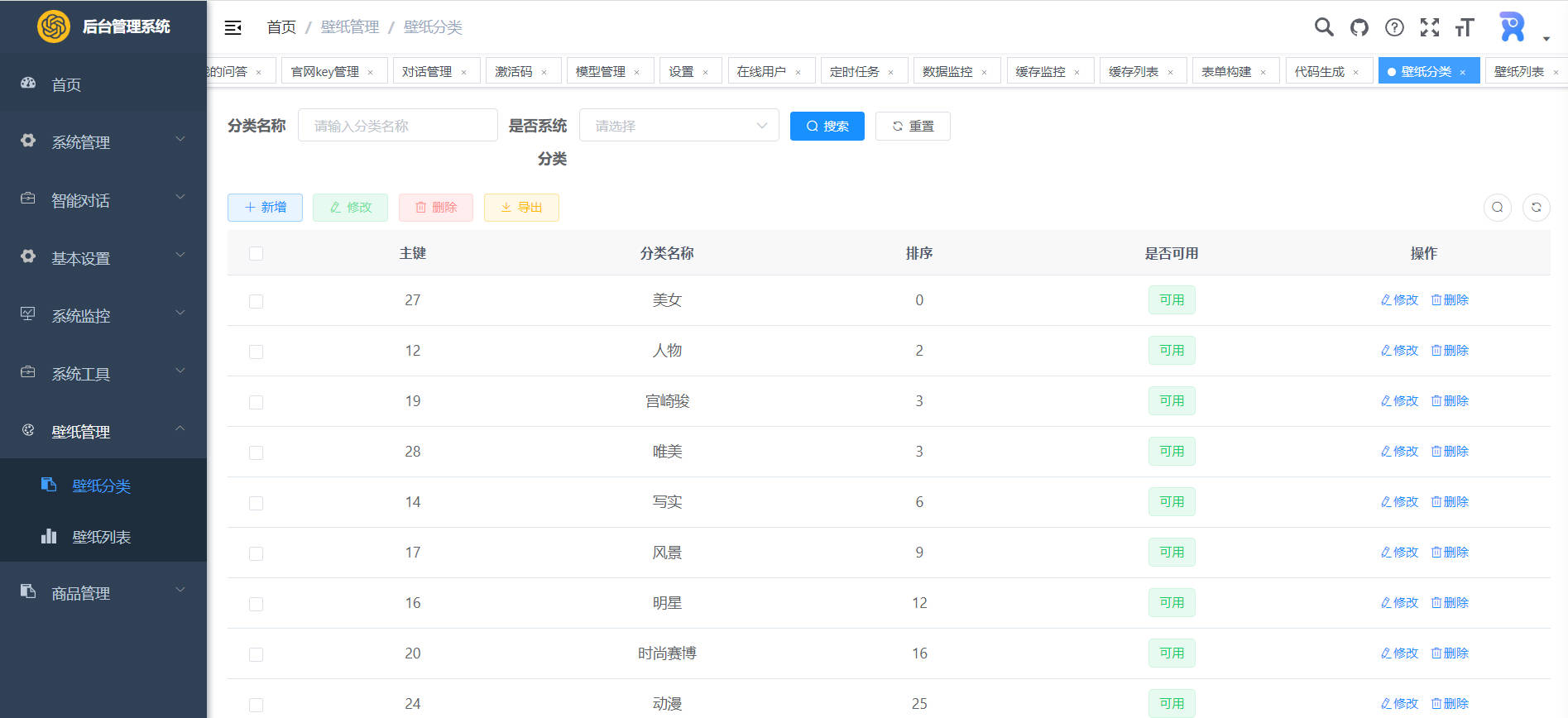Open the font size icon
Viewport: 1568px width, 718px height.
pyautogui.click(x=1465, y=27)
